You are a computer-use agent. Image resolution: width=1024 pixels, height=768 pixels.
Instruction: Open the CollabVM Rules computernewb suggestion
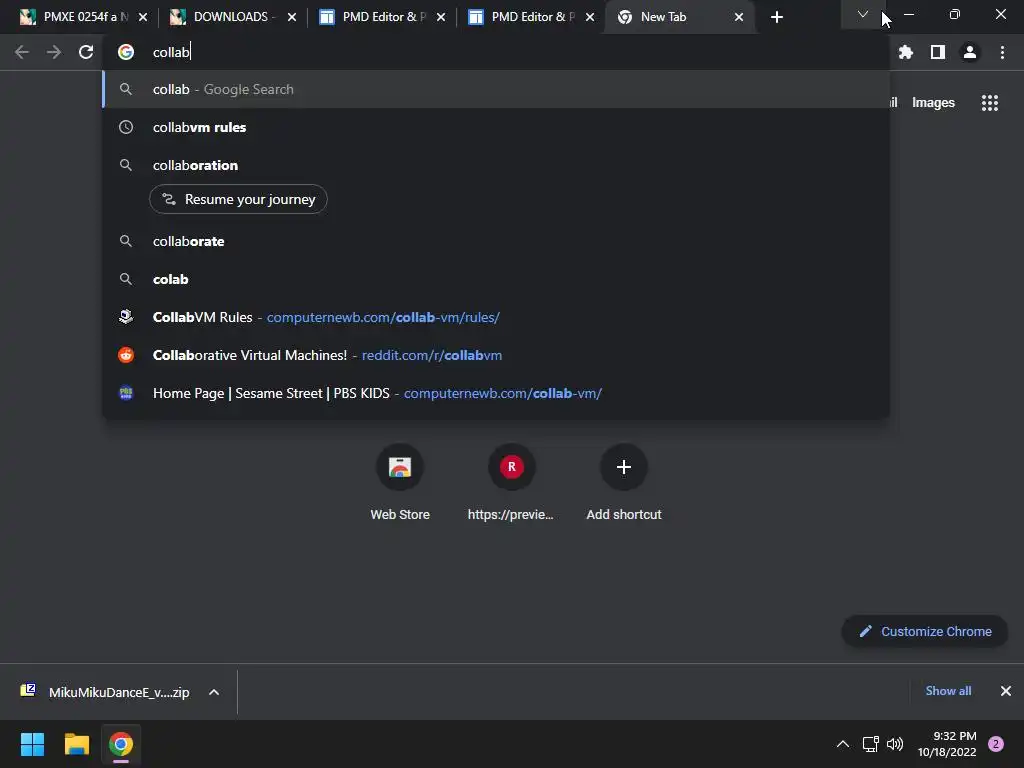(496, 317)
